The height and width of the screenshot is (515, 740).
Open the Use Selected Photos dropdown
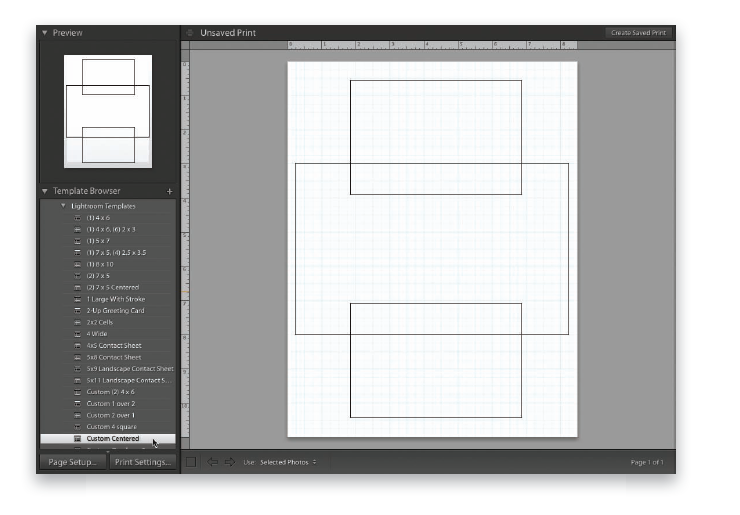point(288,462)
